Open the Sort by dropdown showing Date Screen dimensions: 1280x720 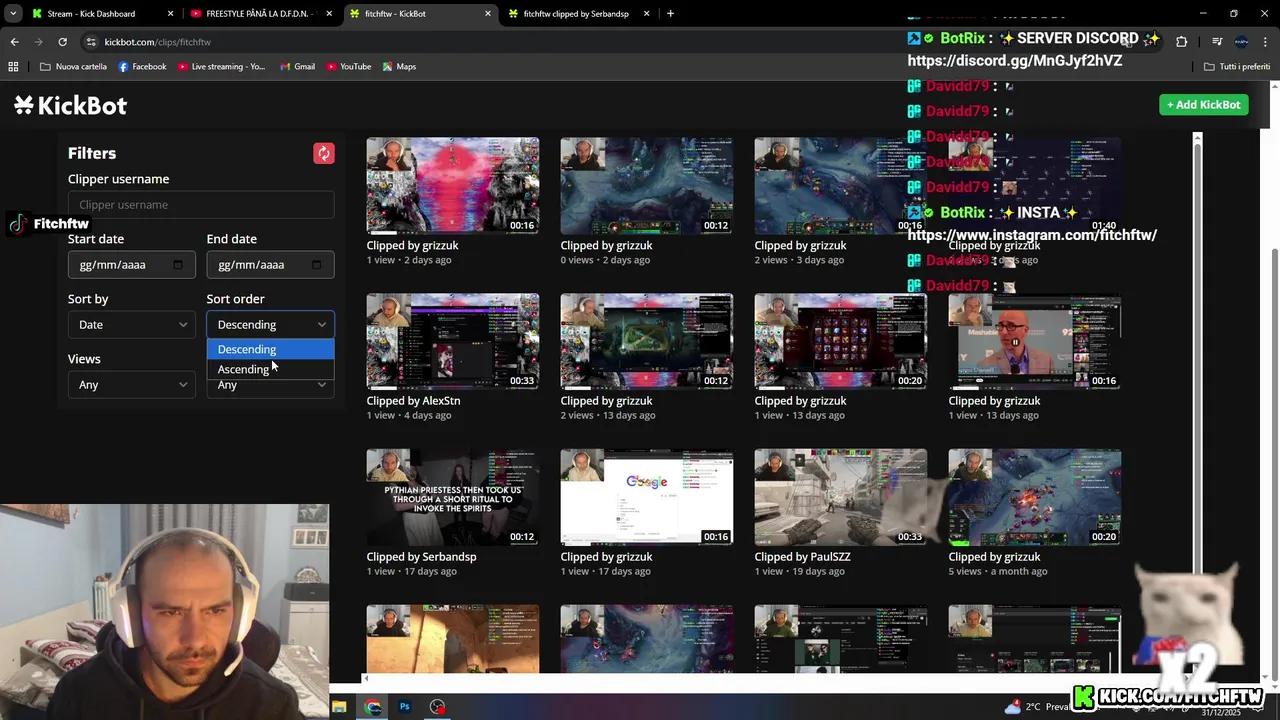(131, 324)
